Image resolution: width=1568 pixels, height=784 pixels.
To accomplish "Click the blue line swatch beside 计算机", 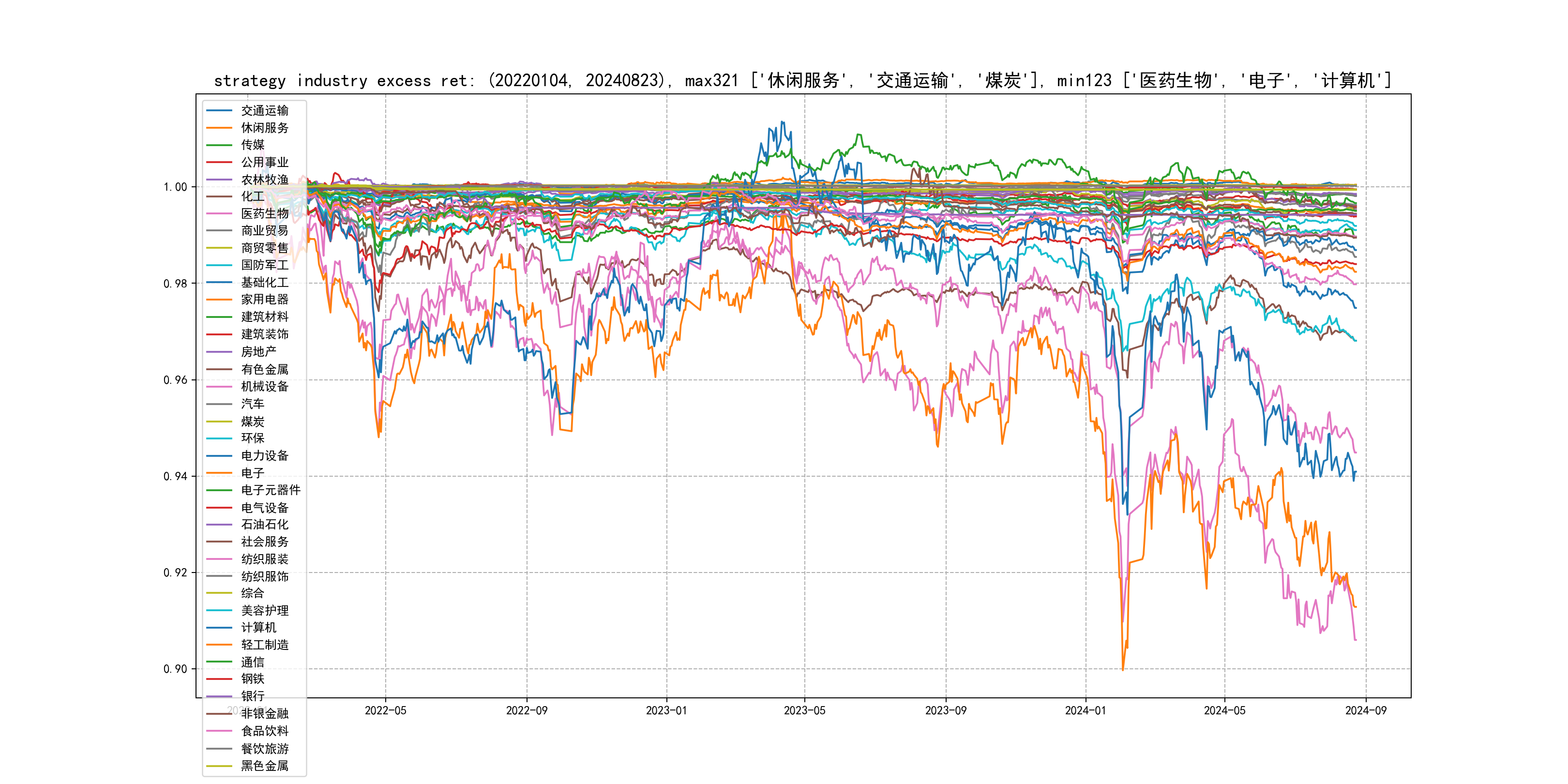I will tap(219, 628).
